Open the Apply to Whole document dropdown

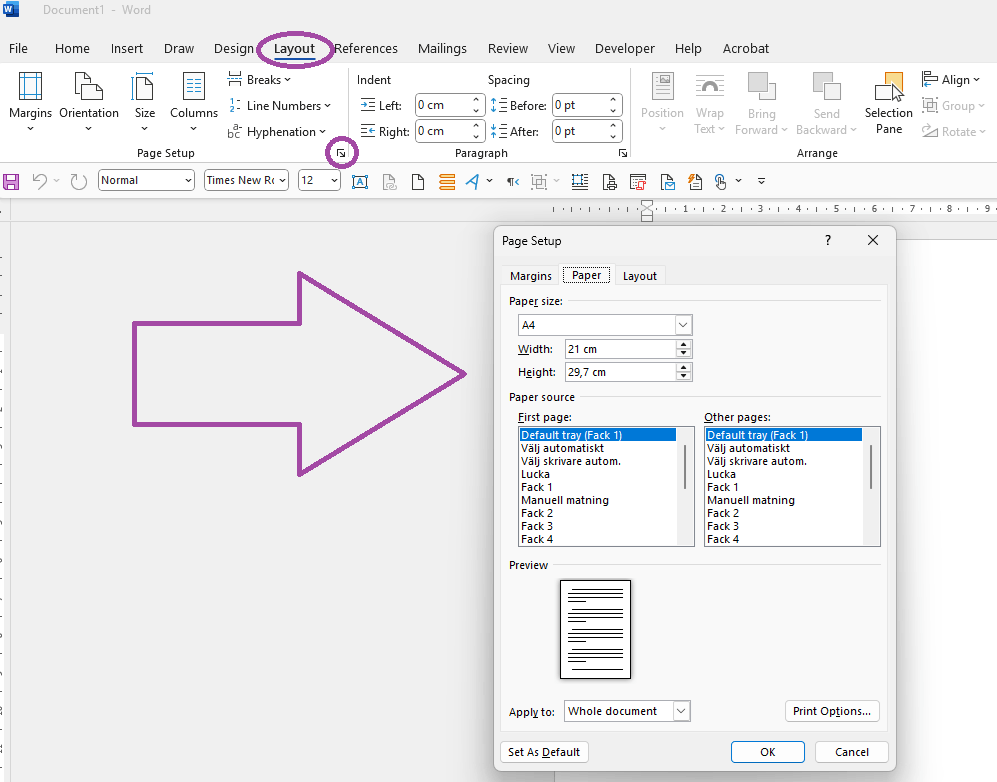coord(681,711)
